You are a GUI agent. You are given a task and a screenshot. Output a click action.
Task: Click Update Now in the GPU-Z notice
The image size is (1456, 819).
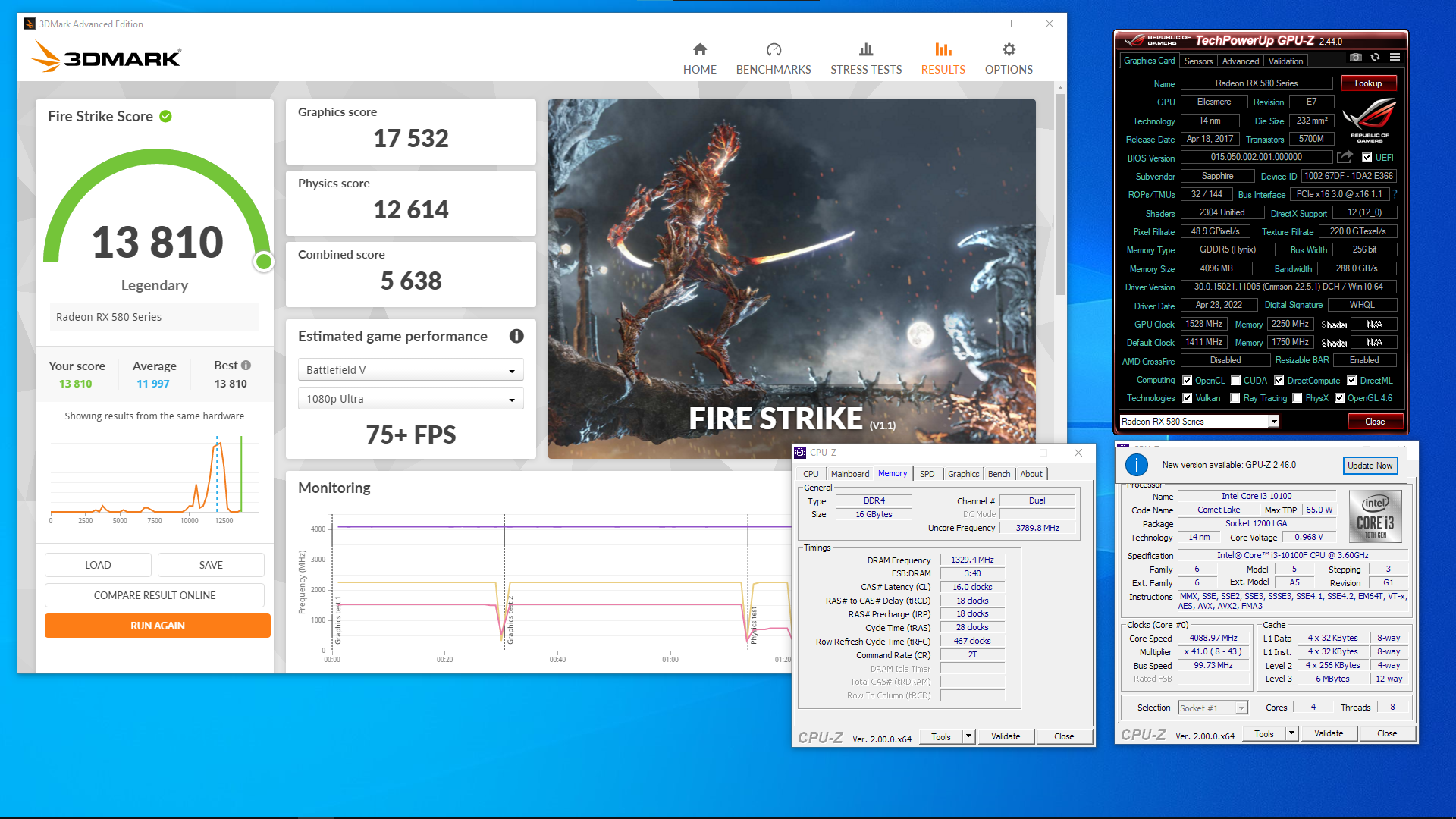(1370, 466)
